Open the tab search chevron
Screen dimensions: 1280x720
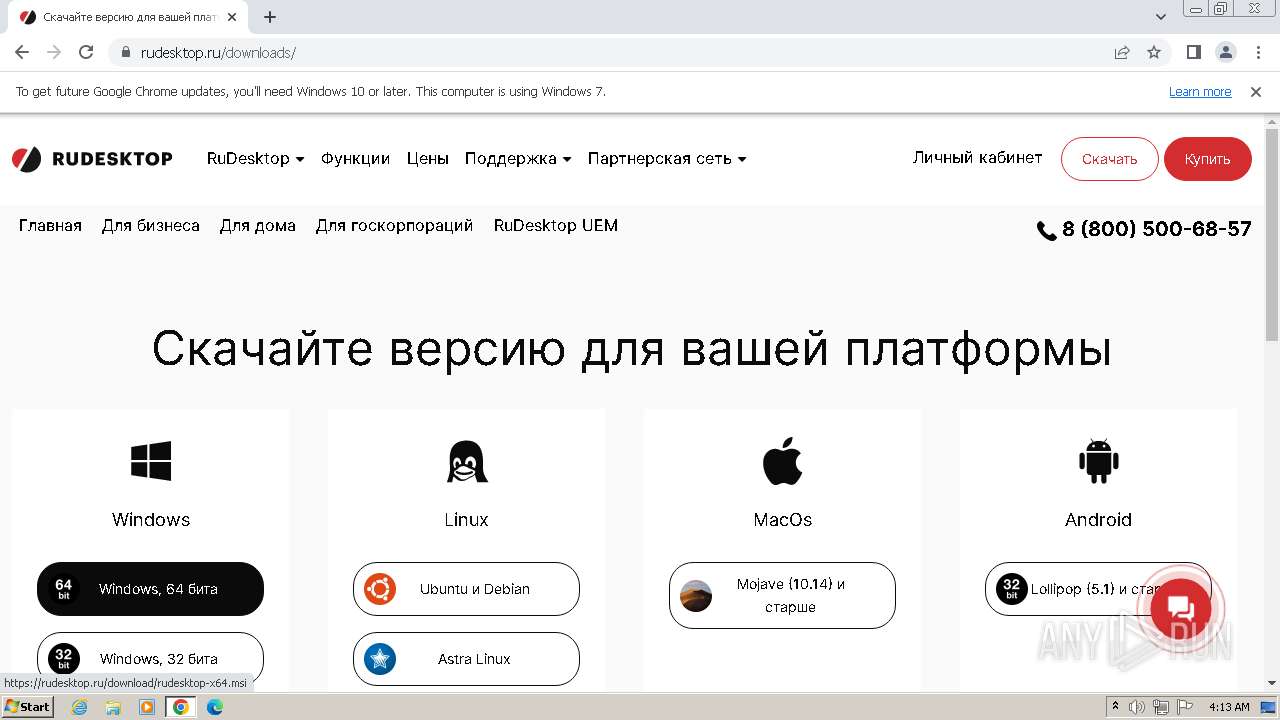tap(1161, 17)
